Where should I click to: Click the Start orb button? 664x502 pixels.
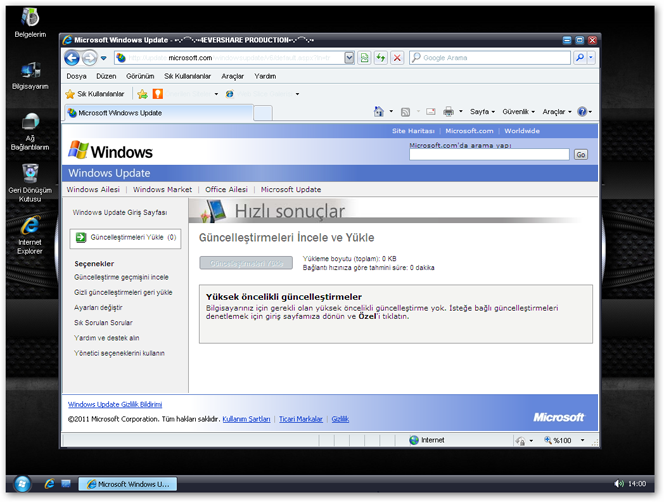click(x=22, y=484)
